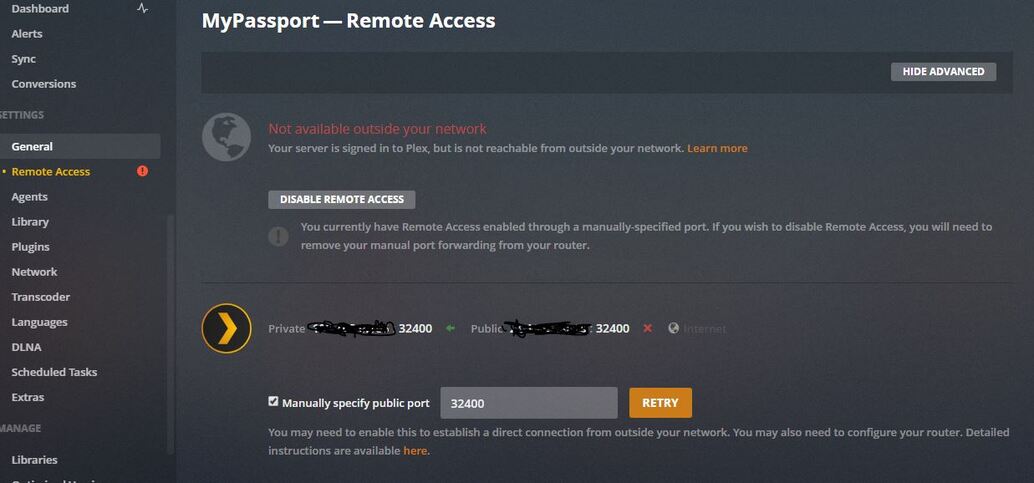Open the detailed instructions 'here' link
Viewport: 1034px width, 483px height.
coord(414,451)
